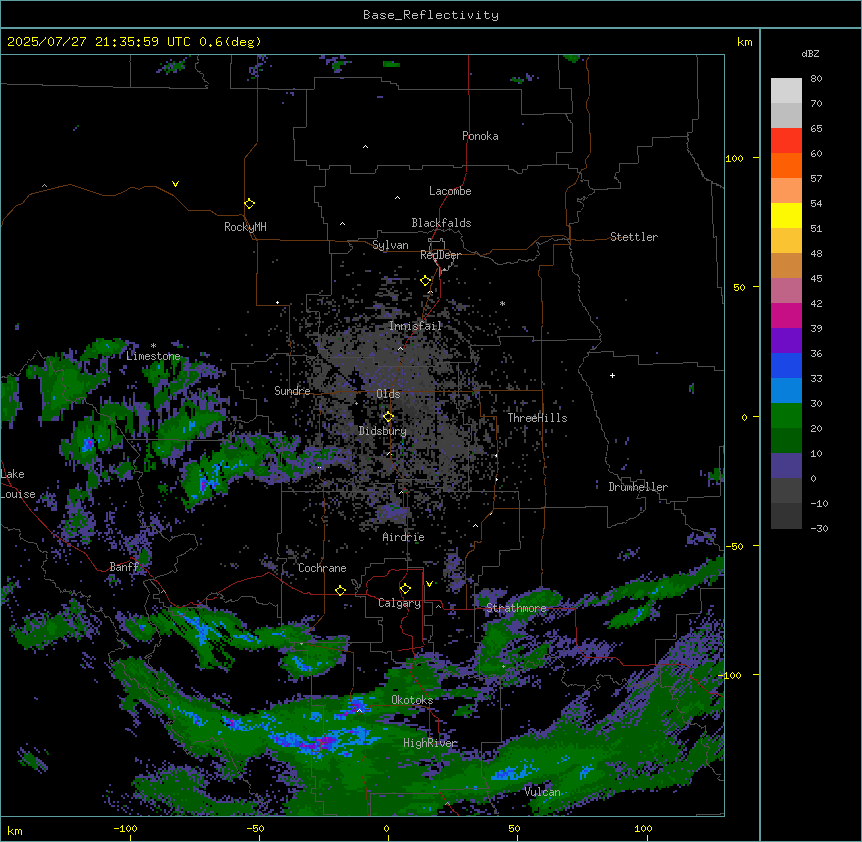Click the 80 value on dBZ legend
862x842 pixels.
pos(816,79)
